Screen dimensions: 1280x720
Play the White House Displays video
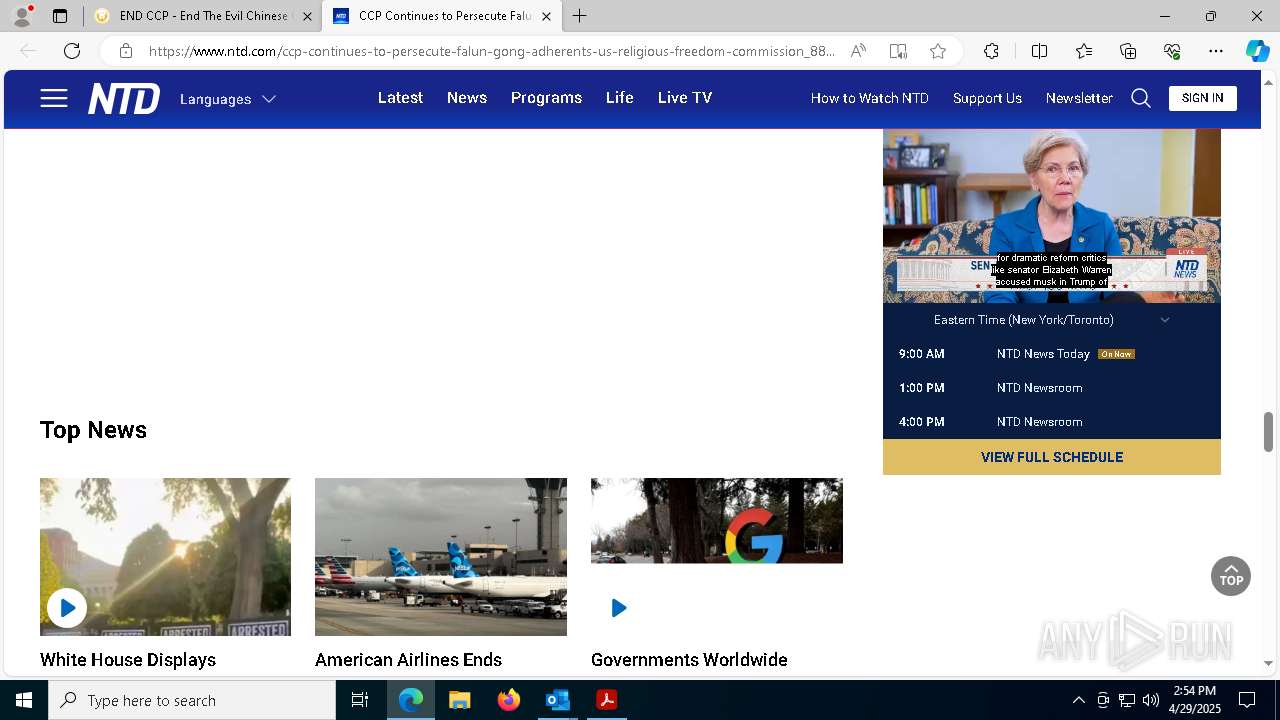click(x=67, y=607)
